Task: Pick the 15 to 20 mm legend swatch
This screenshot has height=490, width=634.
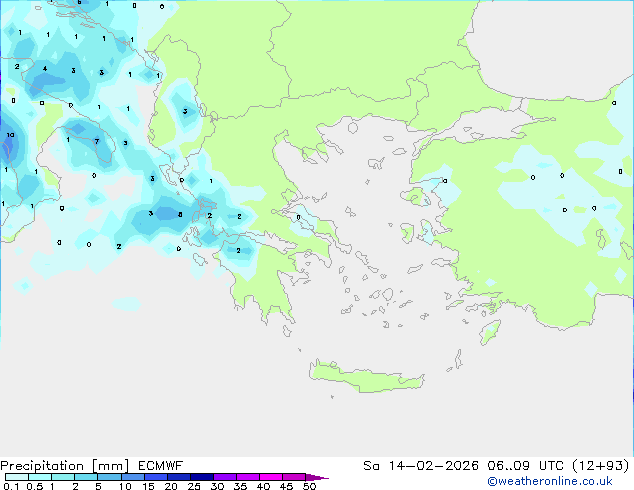Action: point(155,477)
